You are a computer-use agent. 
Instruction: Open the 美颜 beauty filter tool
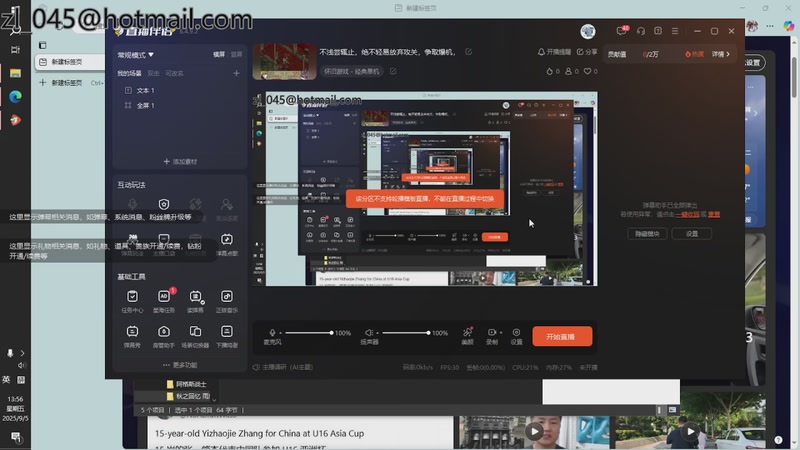coord(467,336)
